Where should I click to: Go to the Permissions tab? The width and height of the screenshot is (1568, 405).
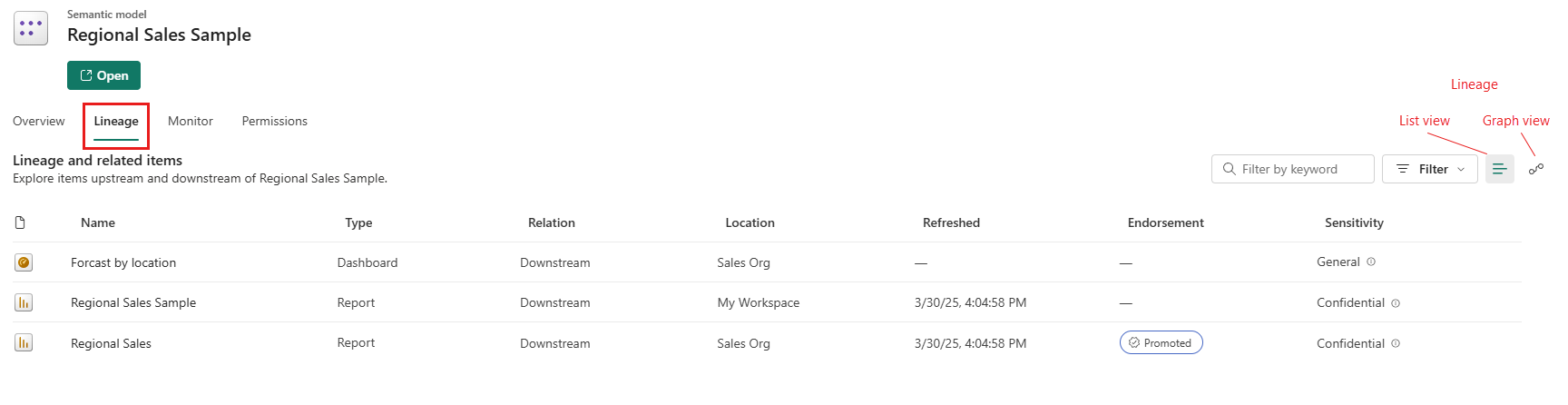click(275, 121)
